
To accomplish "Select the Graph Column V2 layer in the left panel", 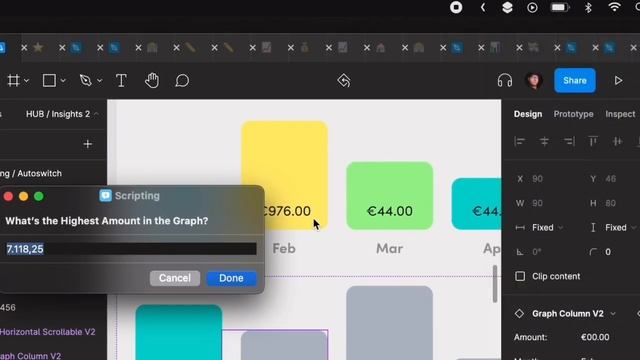I will click(31, 356).
